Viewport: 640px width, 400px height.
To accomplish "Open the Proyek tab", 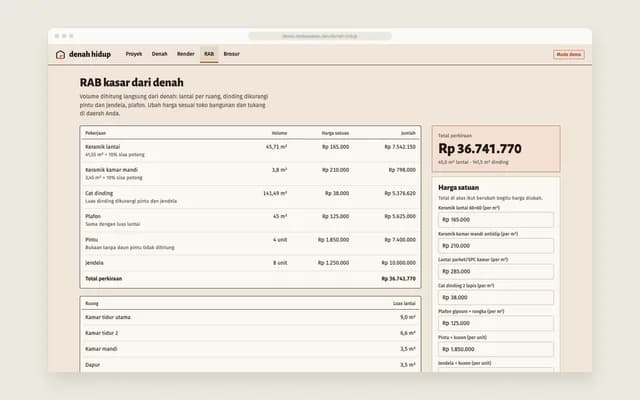I will [134, 54].
